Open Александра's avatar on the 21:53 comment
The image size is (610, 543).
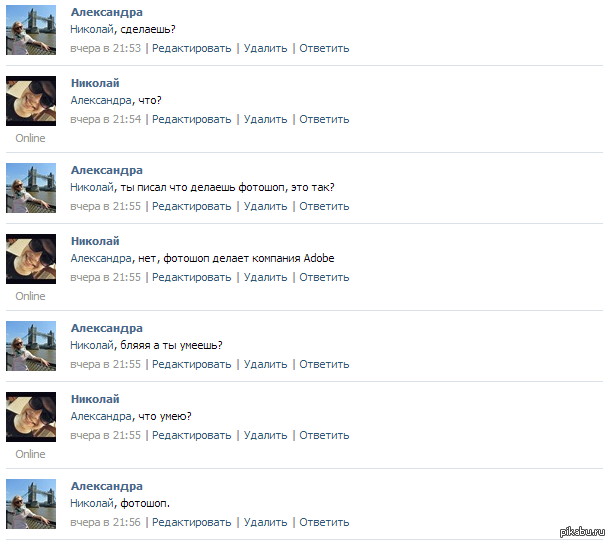point(31,30)
